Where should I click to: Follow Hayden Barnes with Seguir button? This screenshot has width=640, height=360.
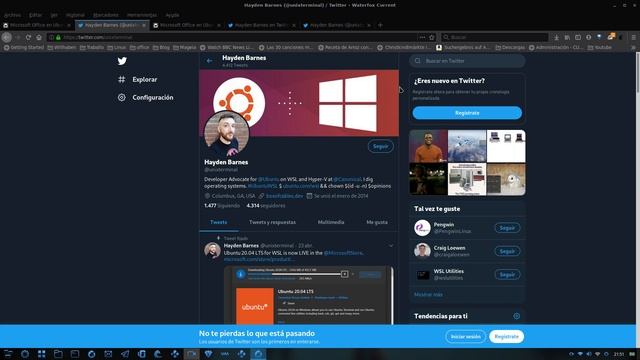click(380, 146)
